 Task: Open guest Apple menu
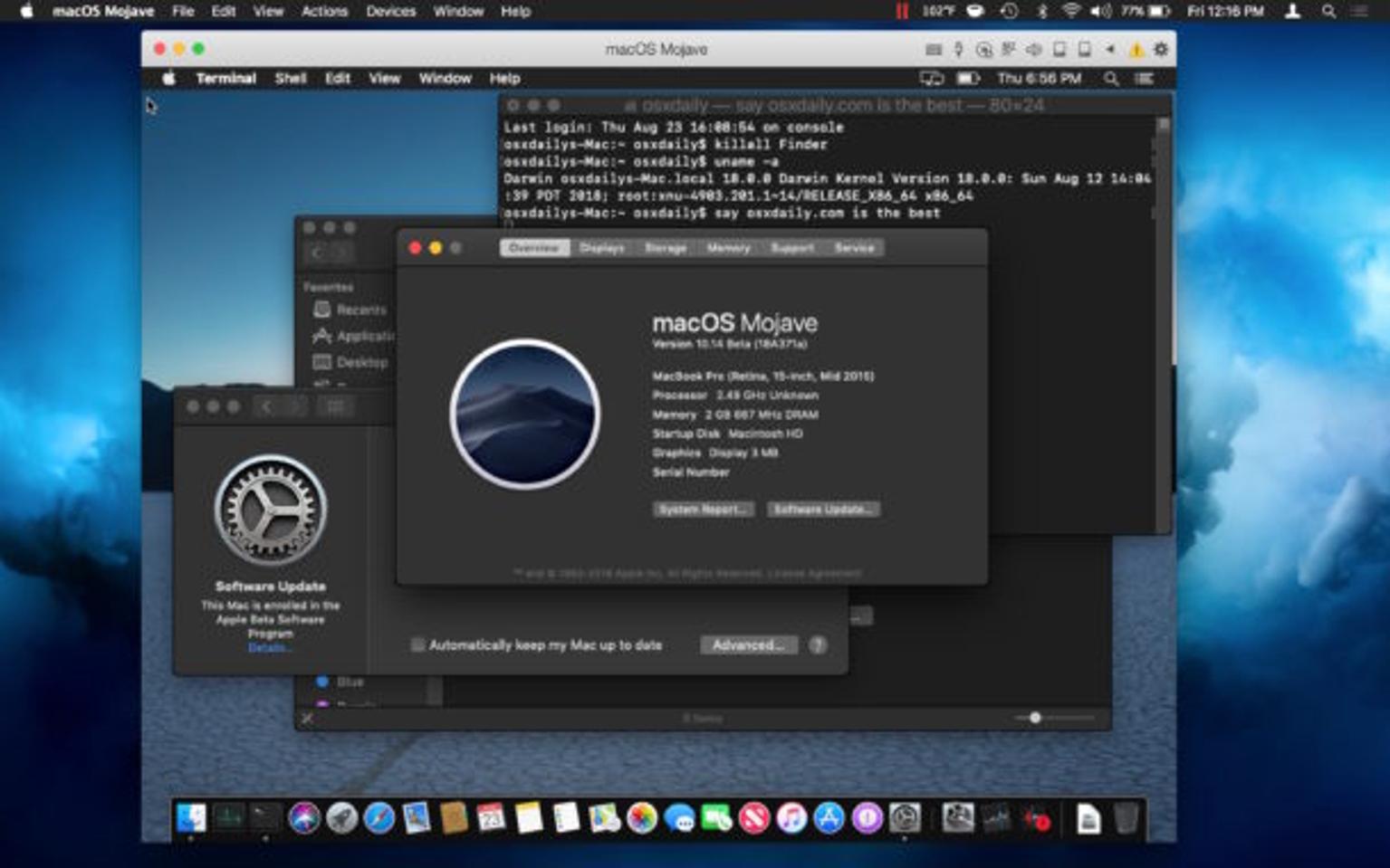pyautogui.click(x=168, y=79)
